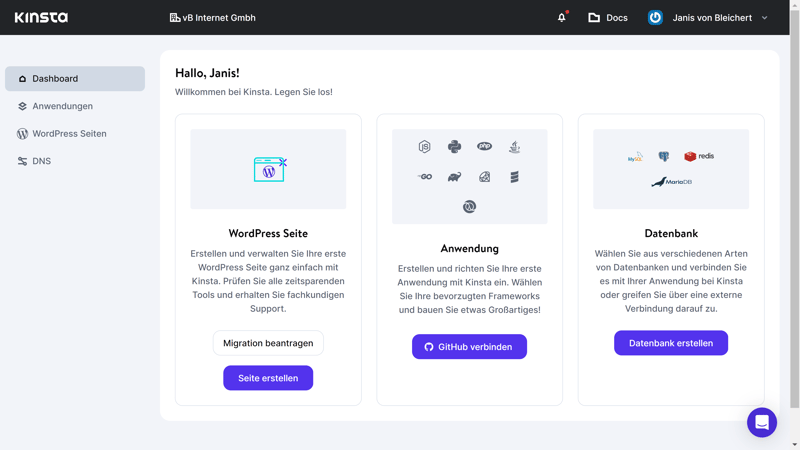800x450 pixels.
Task: Click the Python logo icon
Action: (x=454, y=147)
